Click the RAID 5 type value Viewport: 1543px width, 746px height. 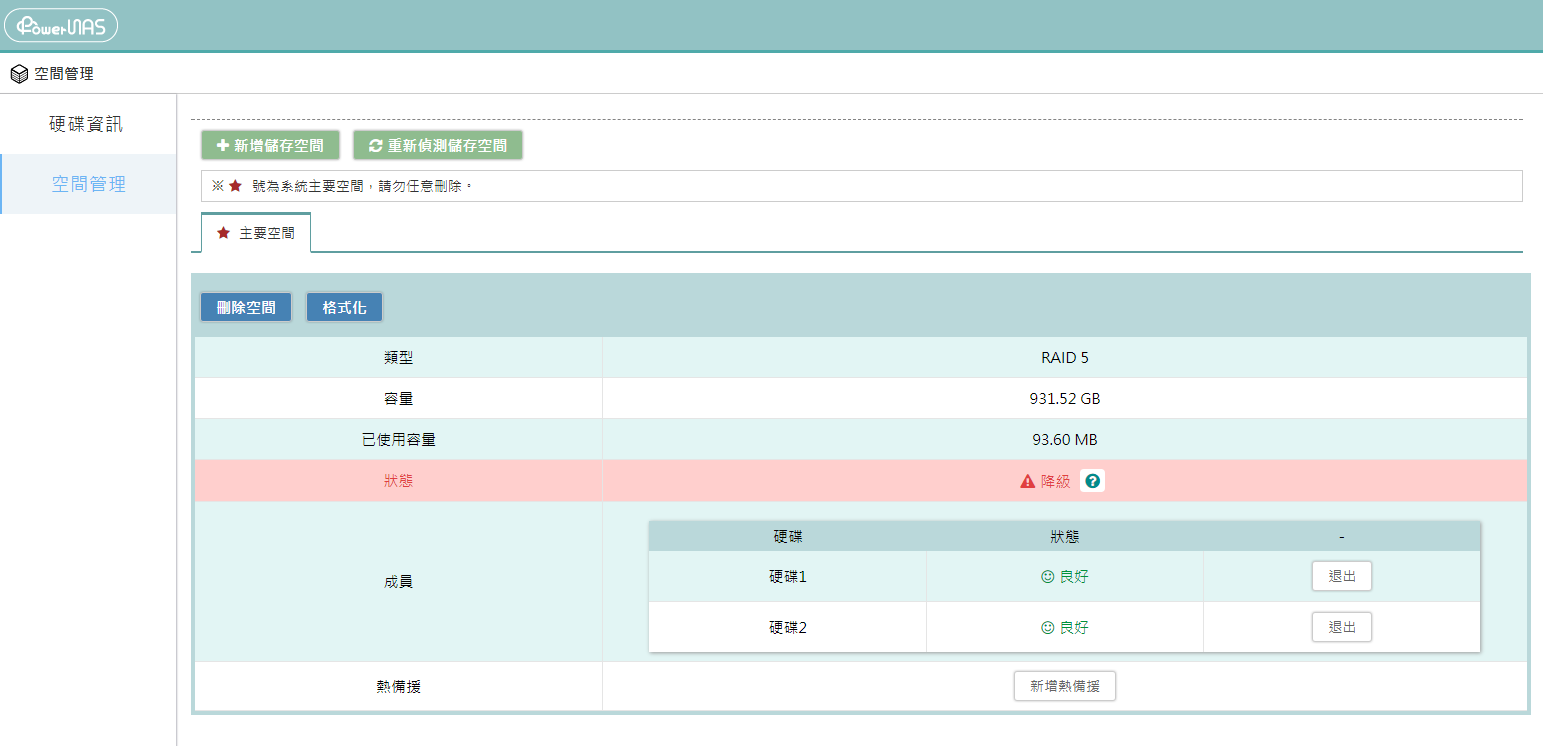click(x=1065, y=357)
